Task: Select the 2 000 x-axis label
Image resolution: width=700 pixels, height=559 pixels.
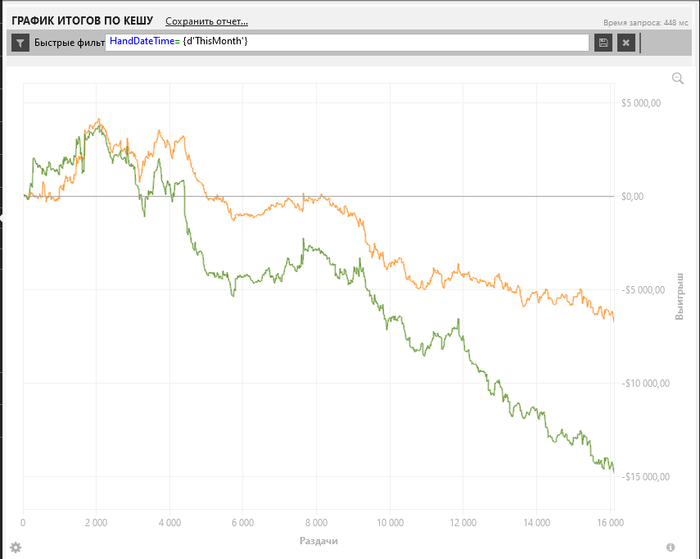Action: click(x=96, y=522)
